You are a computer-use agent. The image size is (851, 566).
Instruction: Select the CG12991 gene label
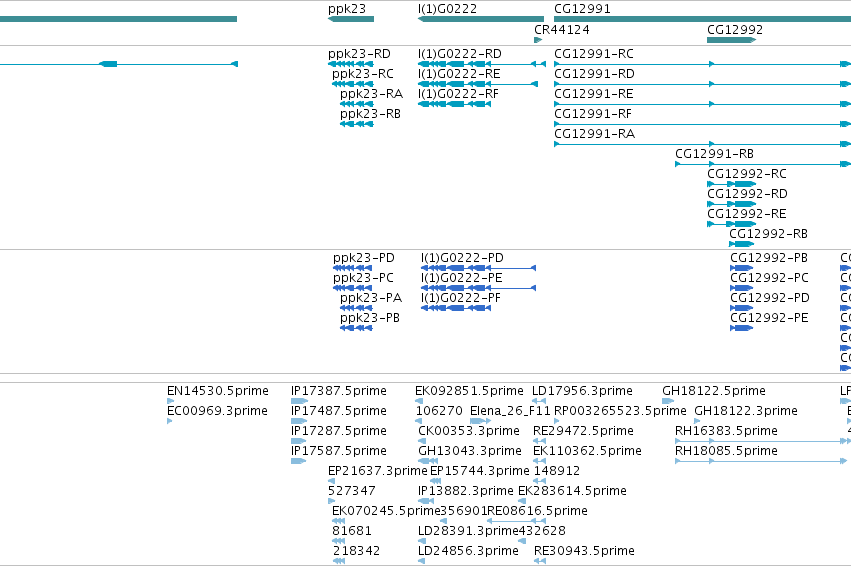[x=582, y=9]
